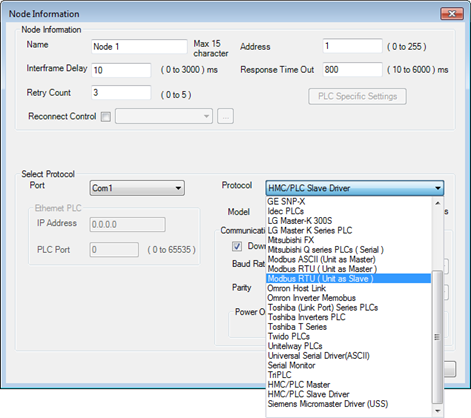Click the Retry Count field
This screenshot has width=471, height=418.
121,92
